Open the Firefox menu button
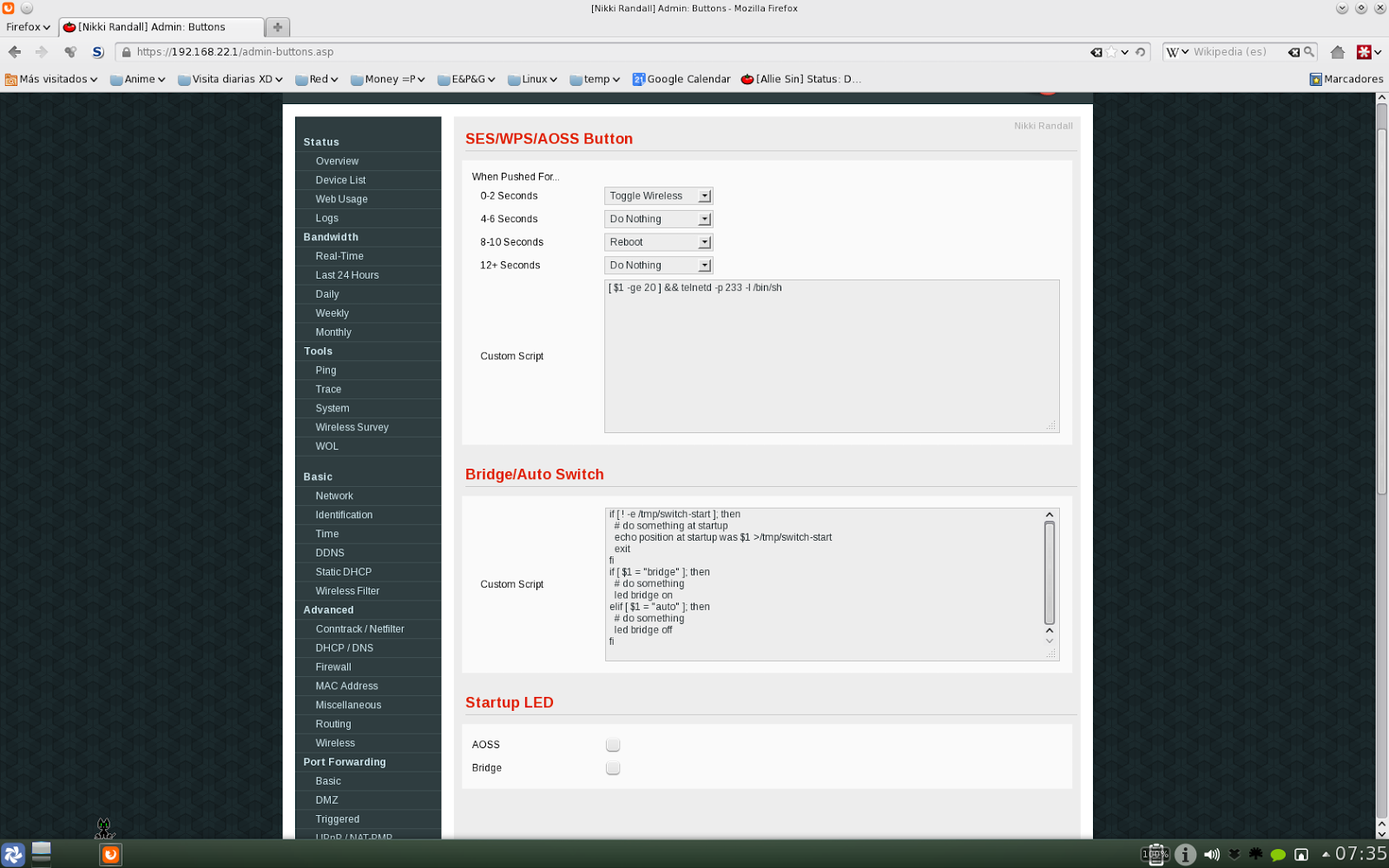The height and width of the screenshot is (868, 1389). tap(28, 27)
